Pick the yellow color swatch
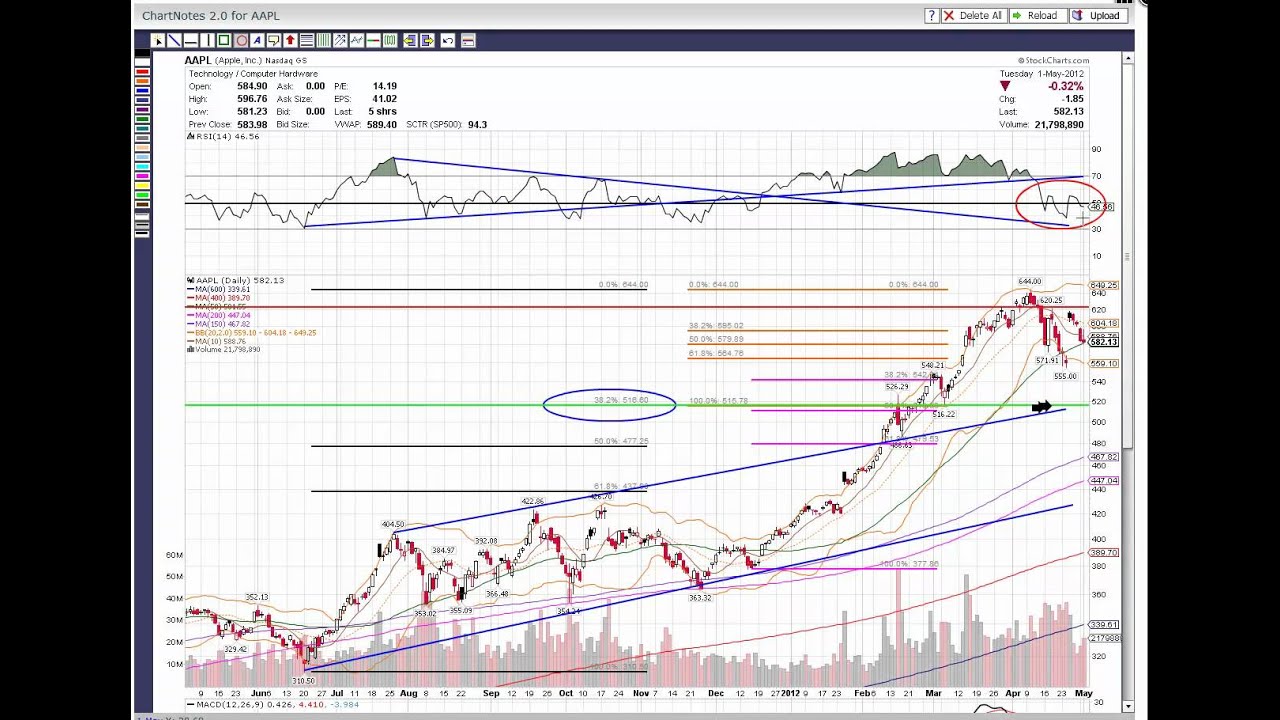The width and height of the screenshot is (1280, 720). [142, 185]
